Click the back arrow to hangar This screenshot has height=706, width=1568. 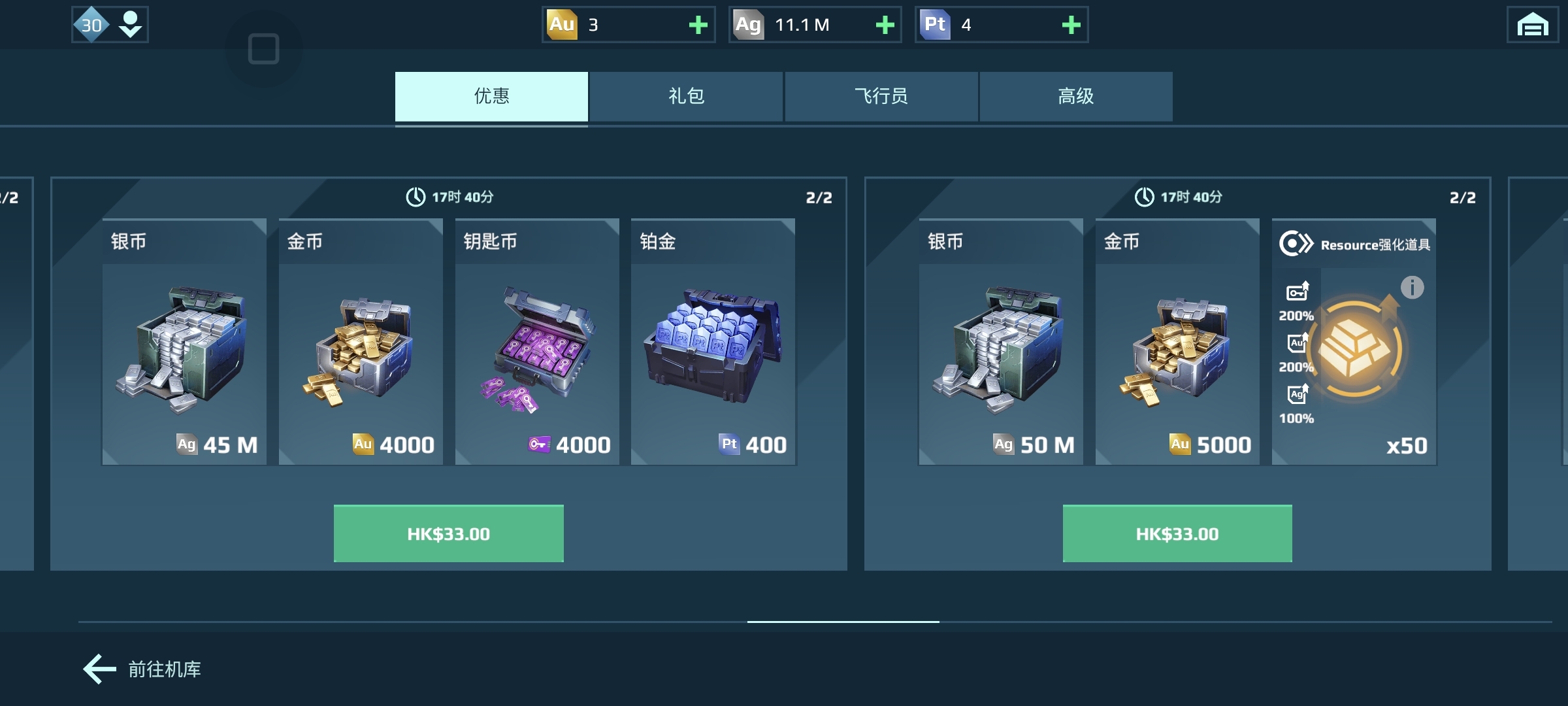tap(99, 669)
